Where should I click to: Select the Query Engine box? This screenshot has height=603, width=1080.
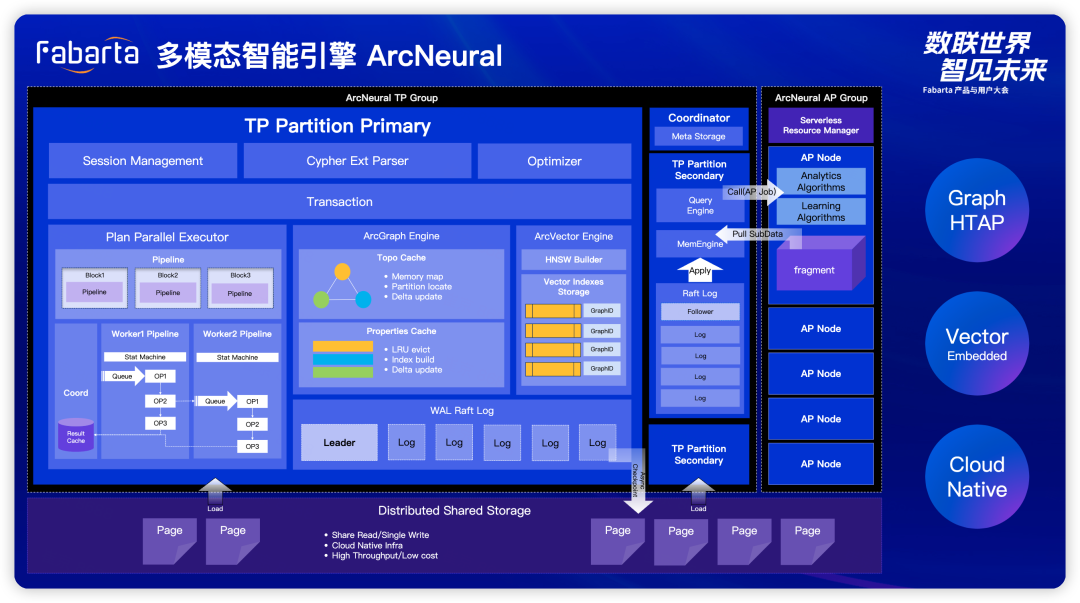pos(700,205)
